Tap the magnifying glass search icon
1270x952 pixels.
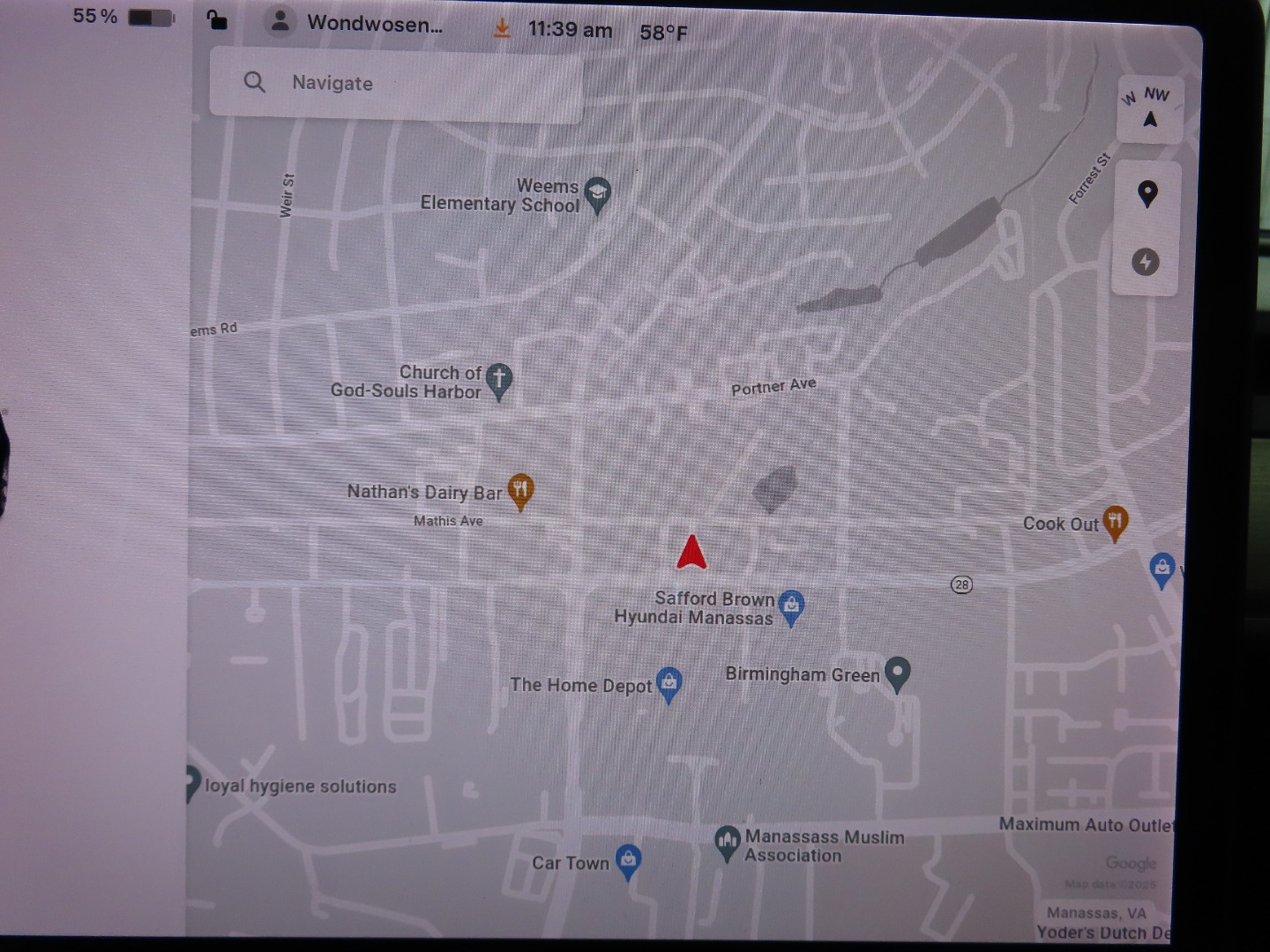[x=255, y=82]
